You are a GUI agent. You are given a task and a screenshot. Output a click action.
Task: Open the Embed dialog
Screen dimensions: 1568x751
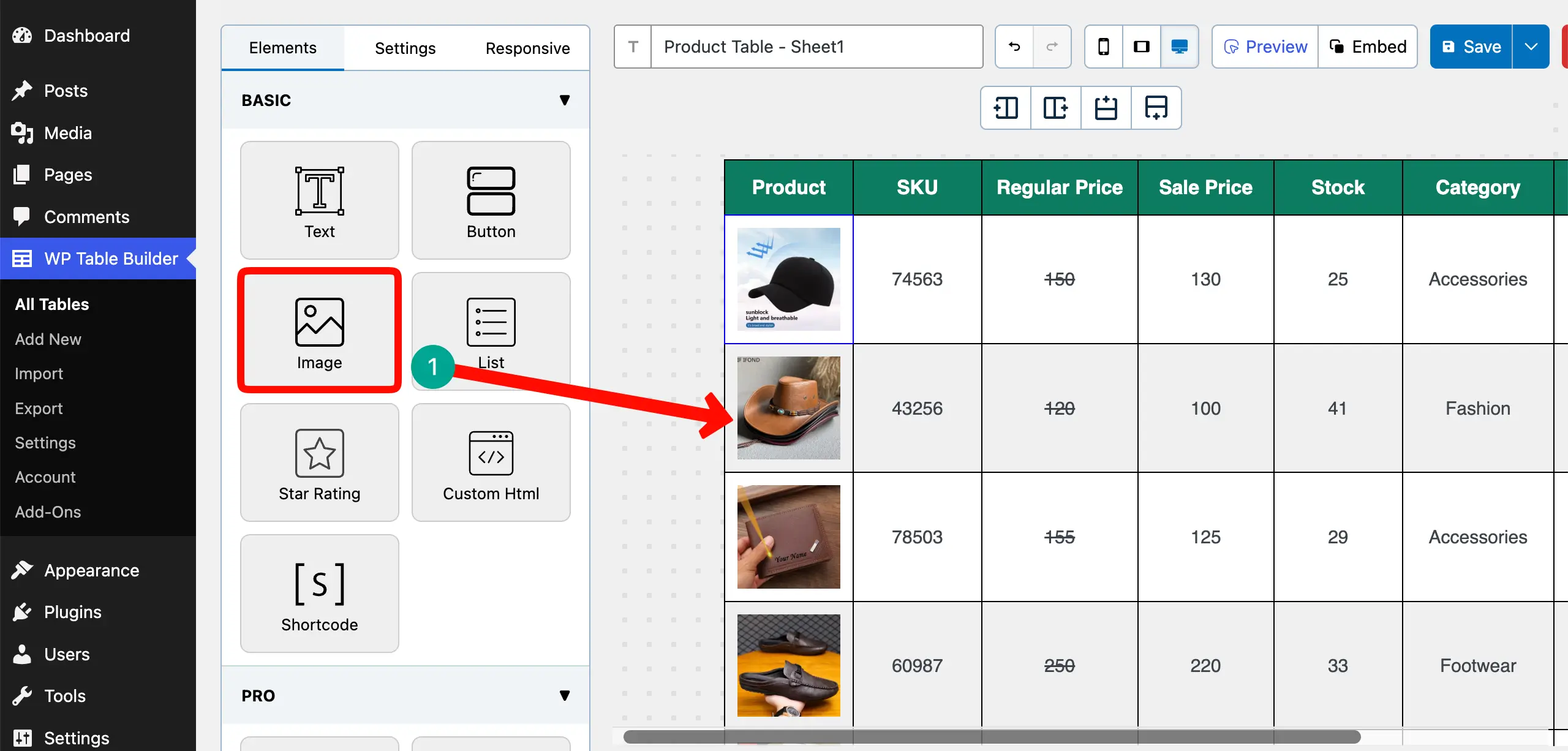[1368, 47]
